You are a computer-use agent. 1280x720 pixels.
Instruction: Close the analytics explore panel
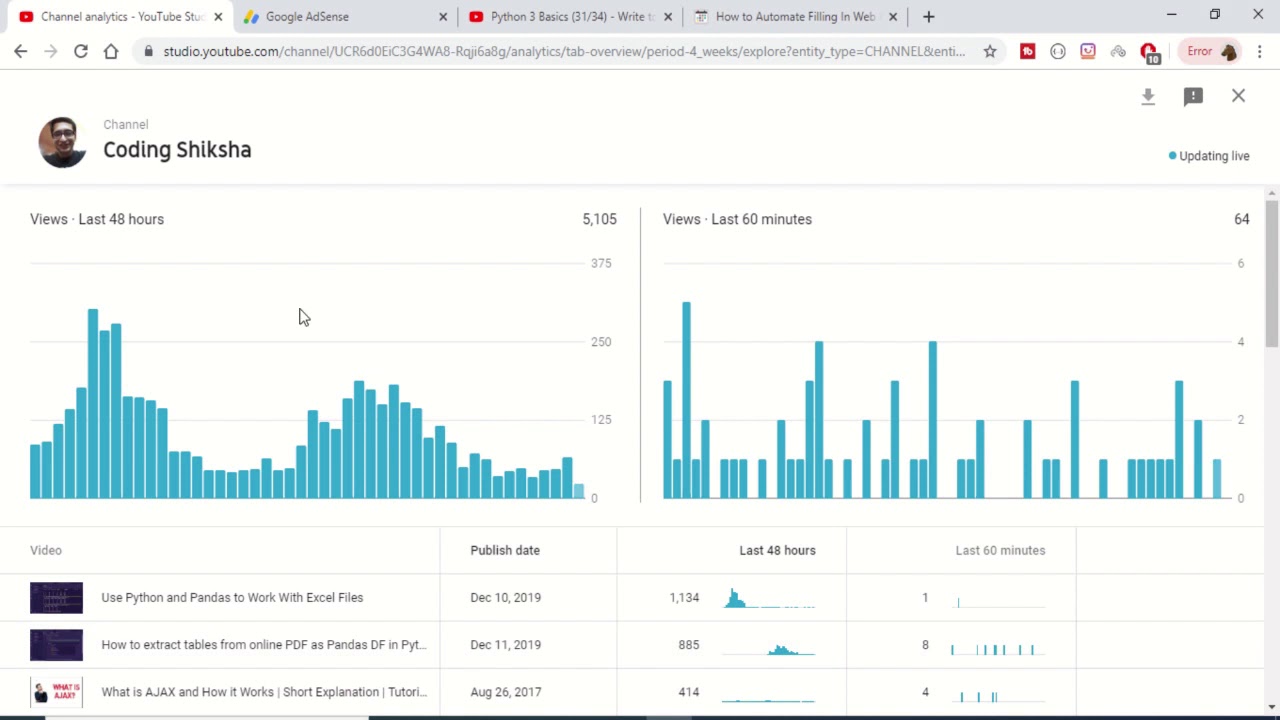[x=1238, y=96]
